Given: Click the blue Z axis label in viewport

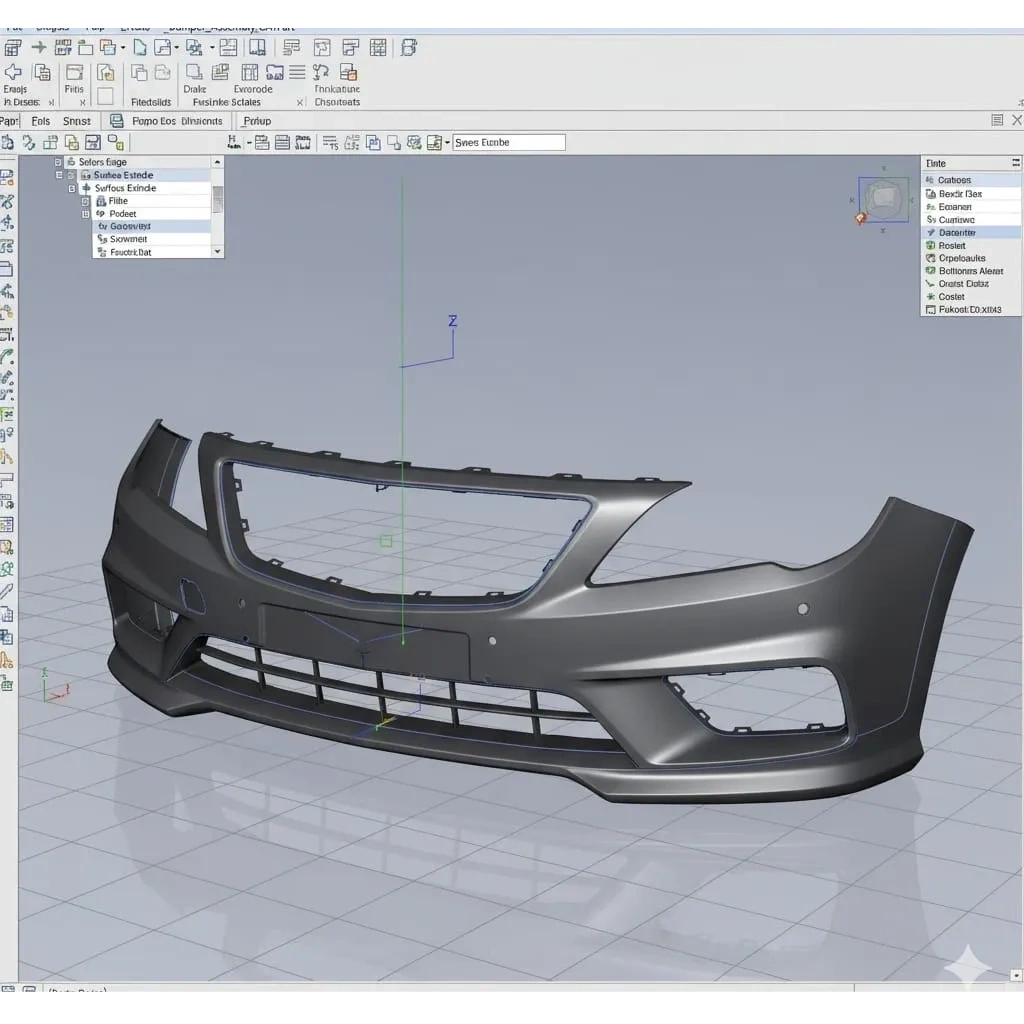Looking at the screenshot, I should 453,321.
